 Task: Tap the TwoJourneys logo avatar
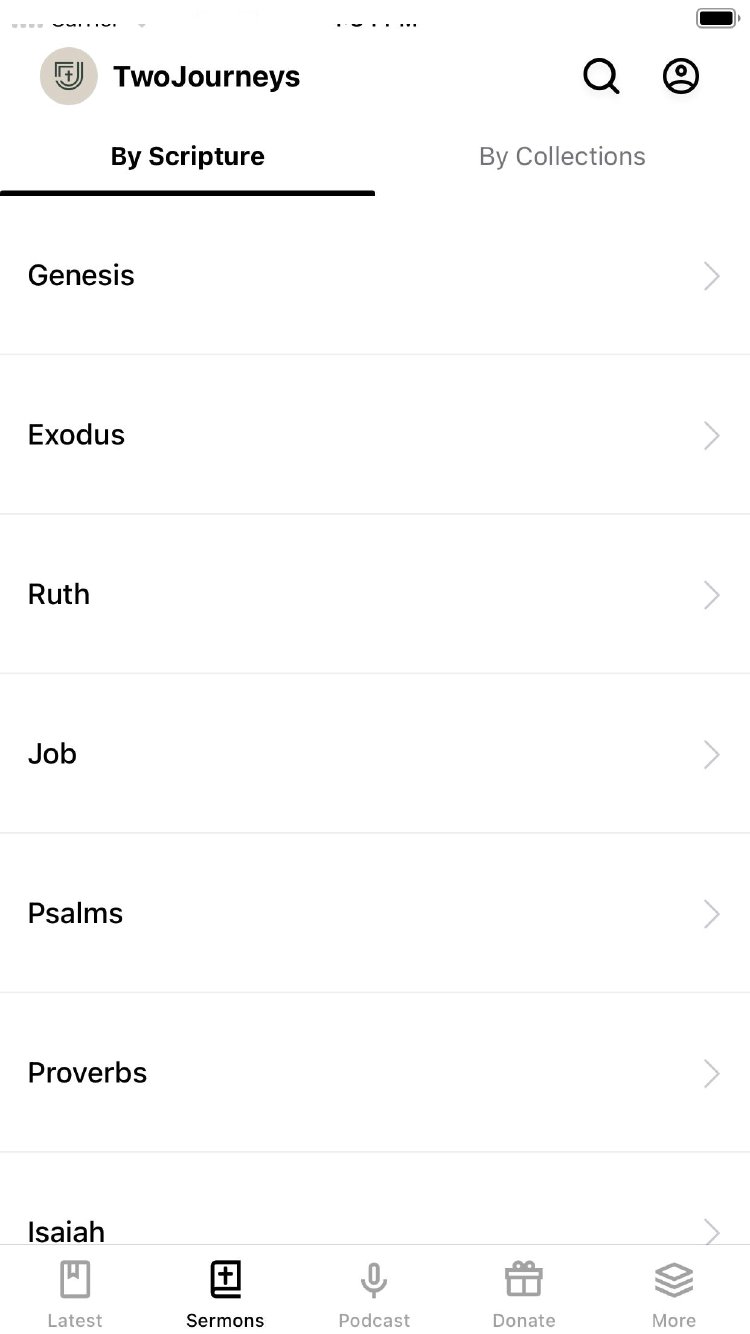coord(69,76)
